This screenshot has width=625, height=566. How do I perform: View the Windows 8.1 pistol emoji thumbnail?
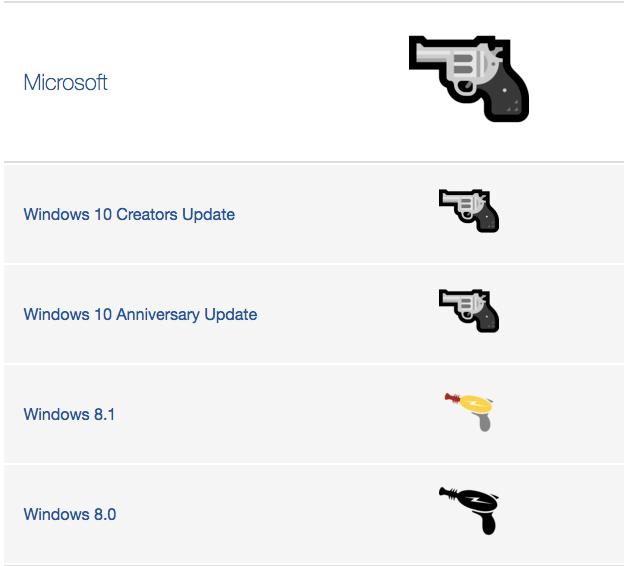click(x=469, y=412)
